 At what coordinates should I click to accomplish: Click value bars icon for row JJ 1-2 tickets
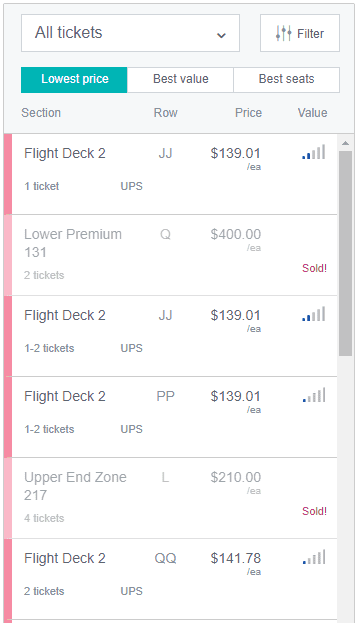tap(314, 314)
